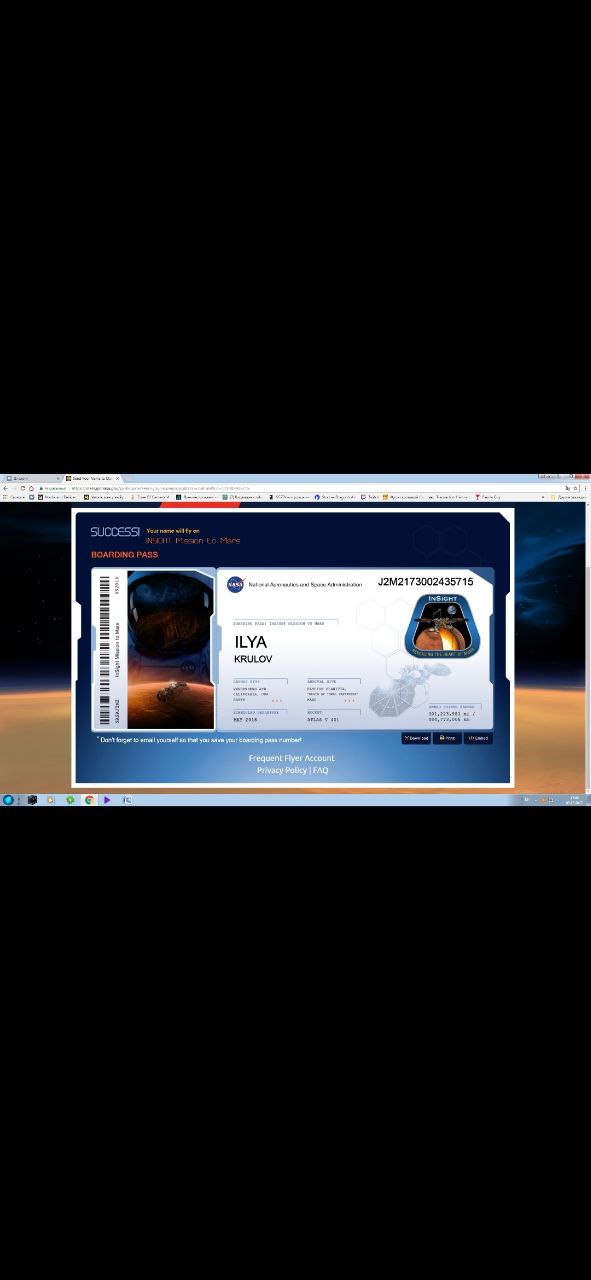Click the browser Forward arrow button
591x1280 pixels.
point(14,488)
